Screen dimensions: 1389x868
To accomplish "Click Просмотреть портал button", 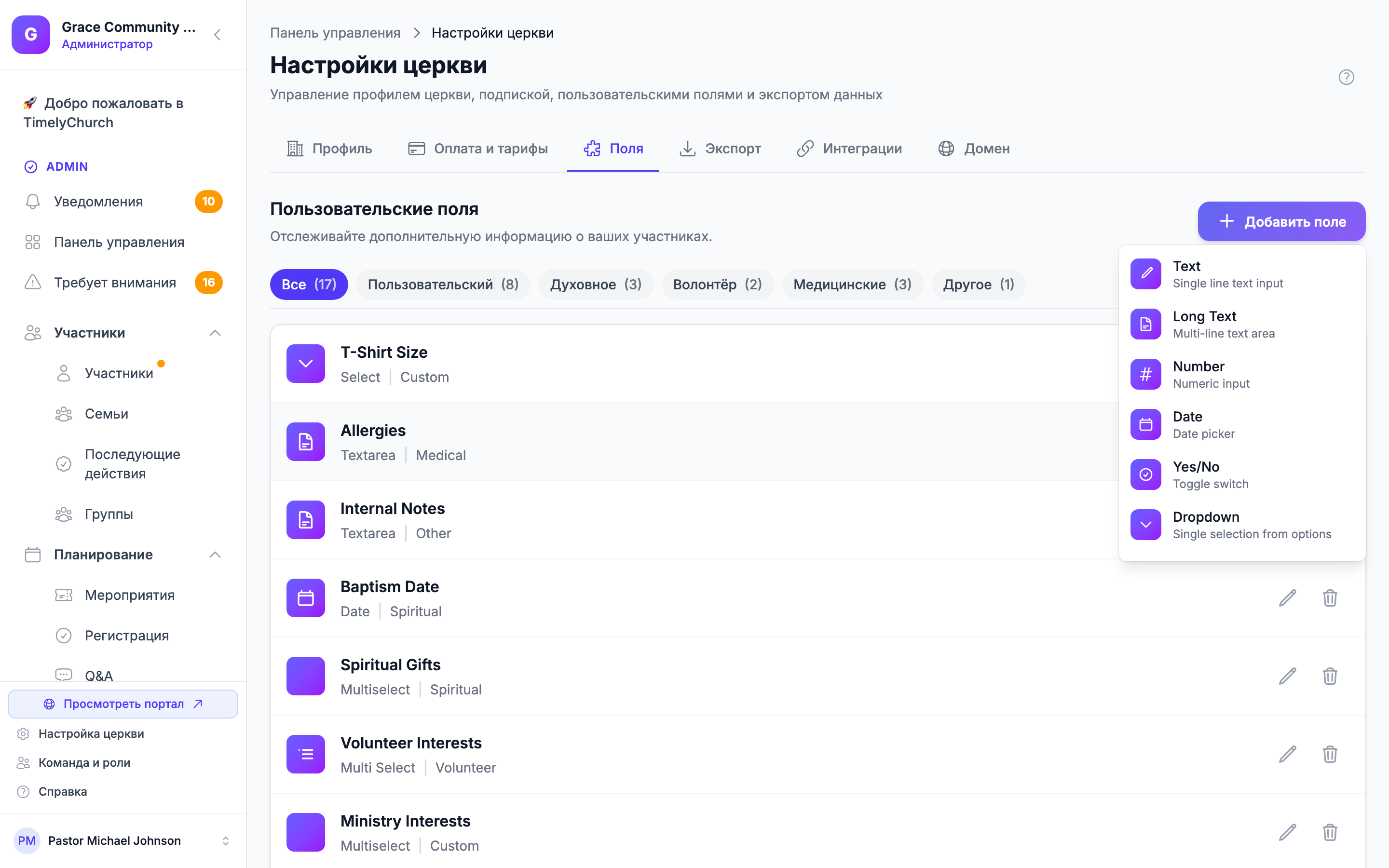I will 123,704.
